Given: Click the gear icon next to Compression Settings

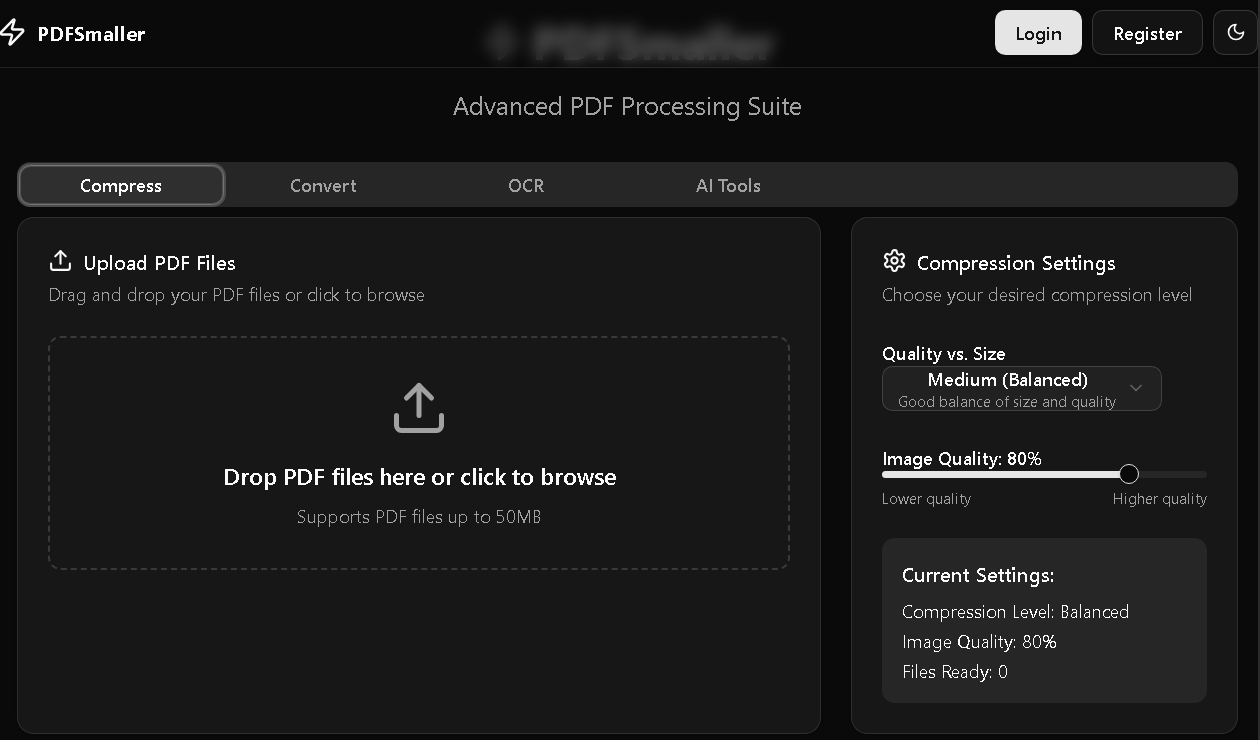Looking at the screenshot, I should (x=894, y=261).
